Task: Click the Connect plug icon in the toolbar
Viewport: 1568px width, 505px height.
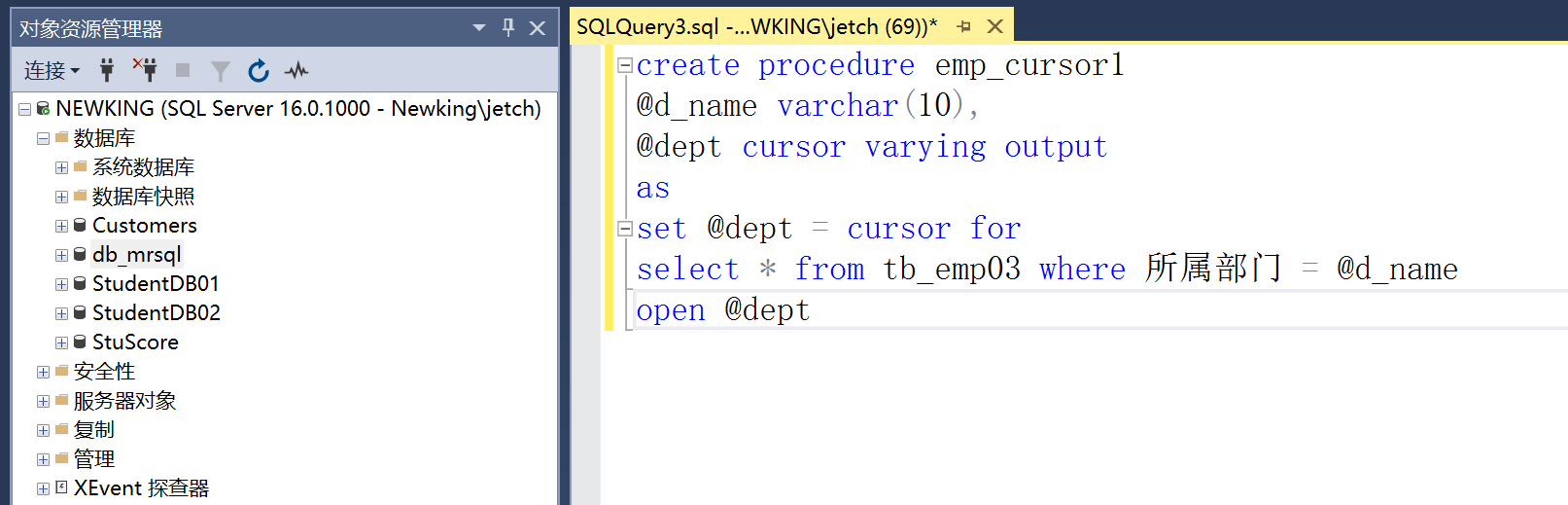Action: [107, 70]
